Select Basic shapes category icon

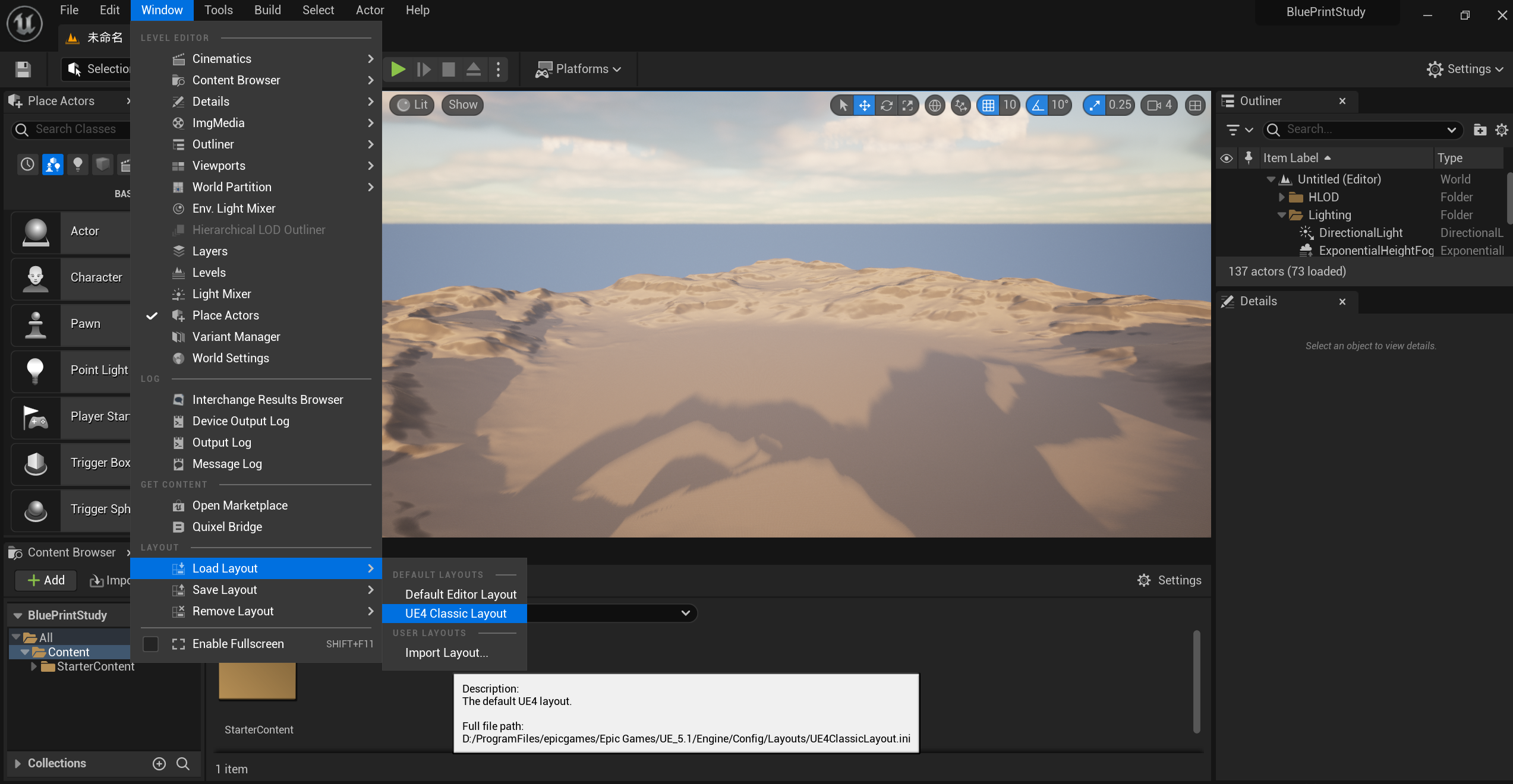[x=52, y=165]
